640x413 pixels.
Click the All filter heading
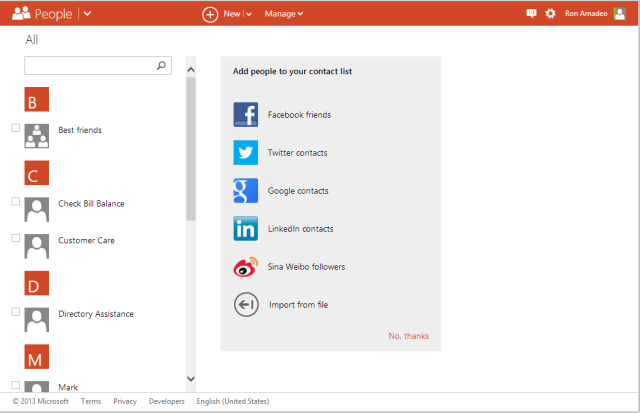pos(32,40)
